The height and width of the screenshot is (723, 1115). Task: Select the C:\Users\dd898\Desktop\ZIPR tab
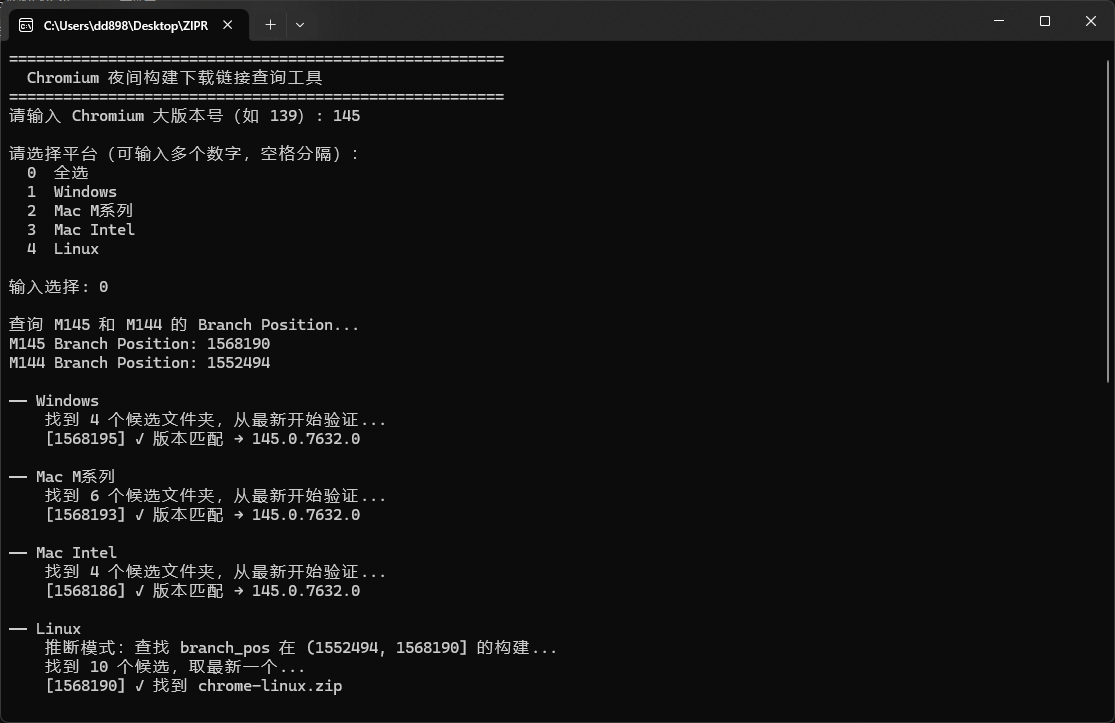[x=125, y=25]
